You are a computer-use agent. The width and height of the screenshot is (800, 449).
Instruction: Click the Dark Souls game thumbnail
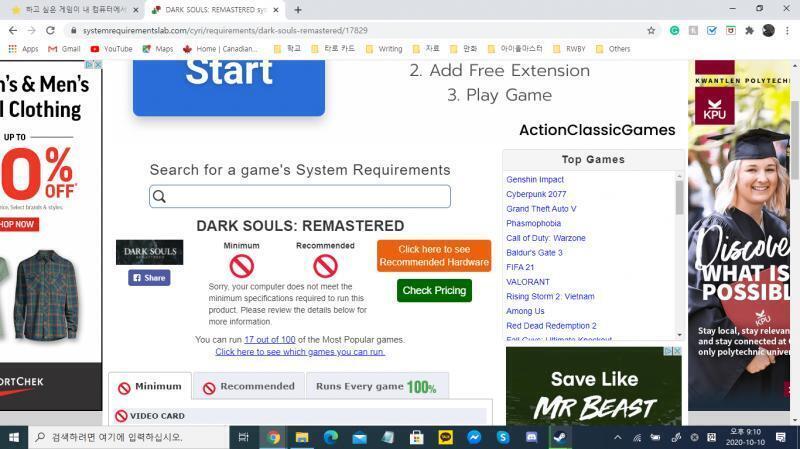[149, 252]
